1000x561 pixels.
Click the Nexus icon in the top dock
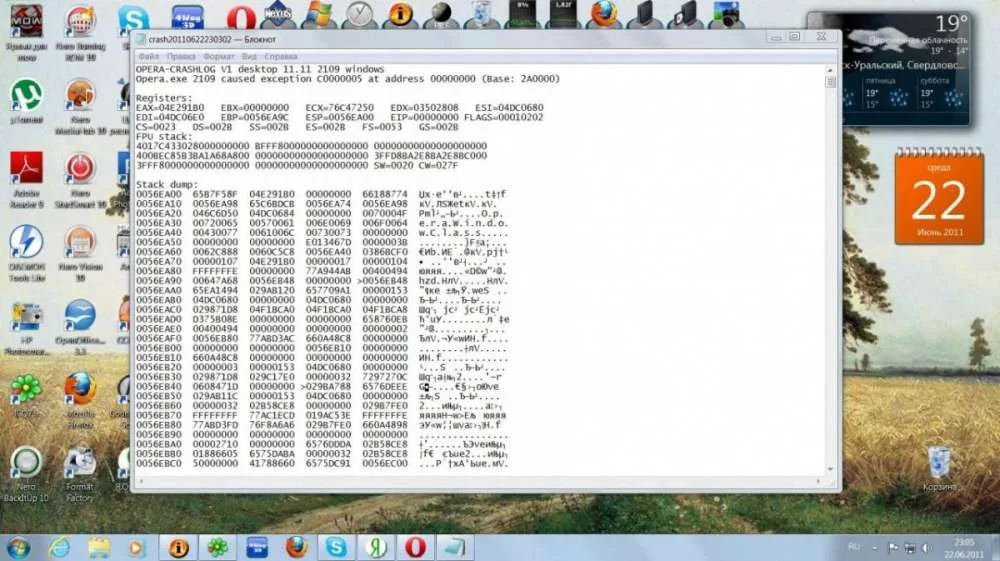(279, 15)
